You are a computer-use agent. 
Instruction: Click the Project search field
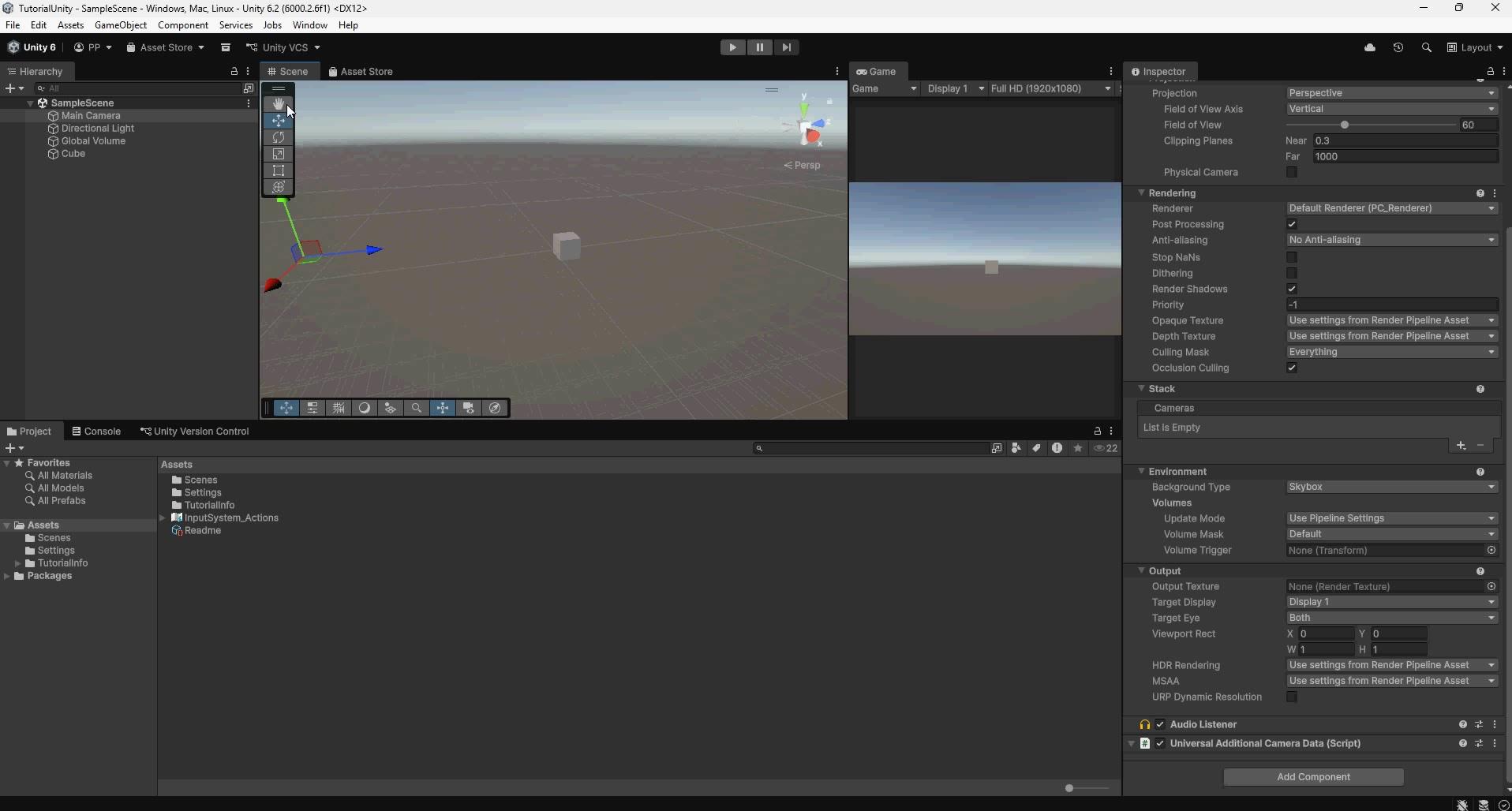[872, 448]
